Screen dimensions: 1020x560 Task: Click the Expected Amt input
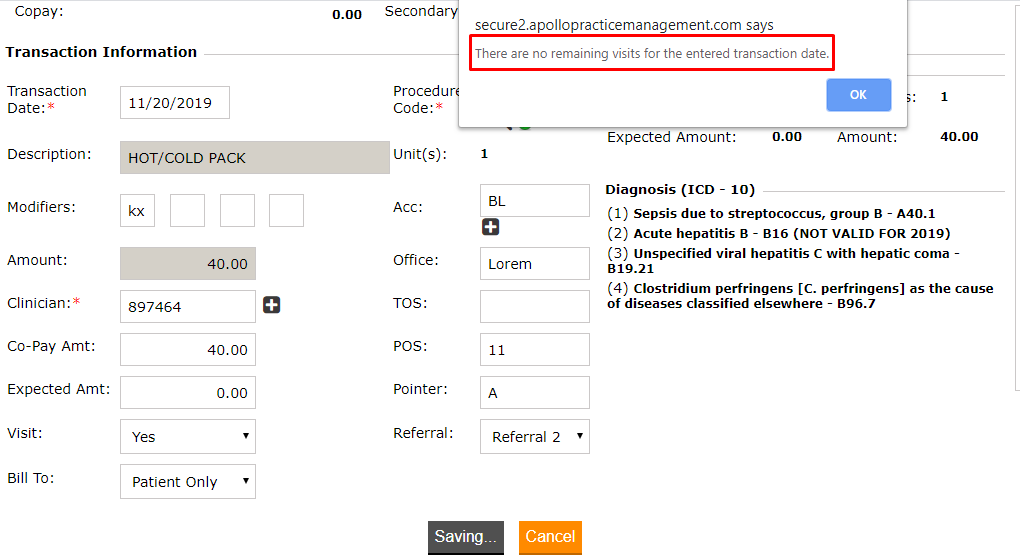coord(187,393)
